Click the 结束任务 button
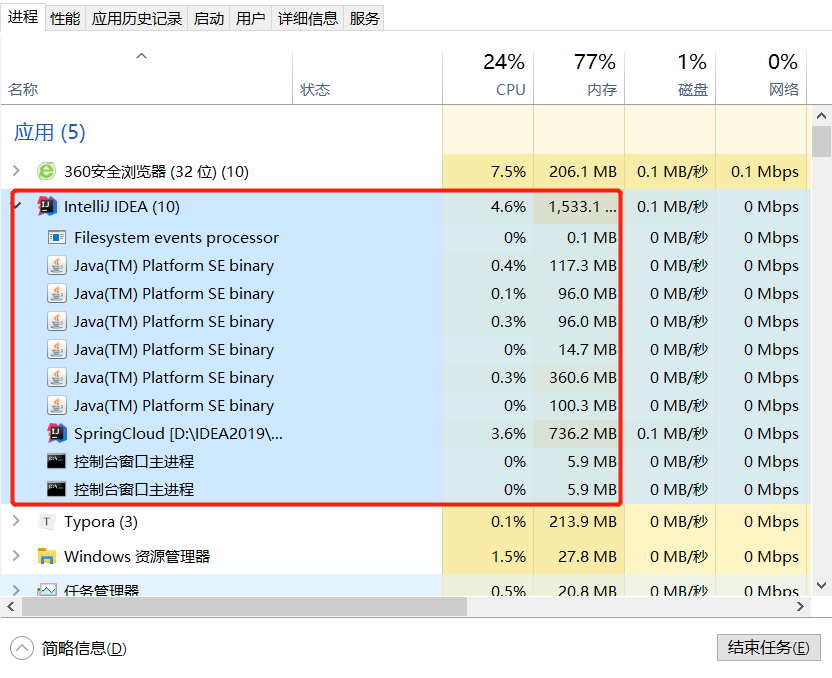This screenshot has height=678, width=832. pos(768,647)
